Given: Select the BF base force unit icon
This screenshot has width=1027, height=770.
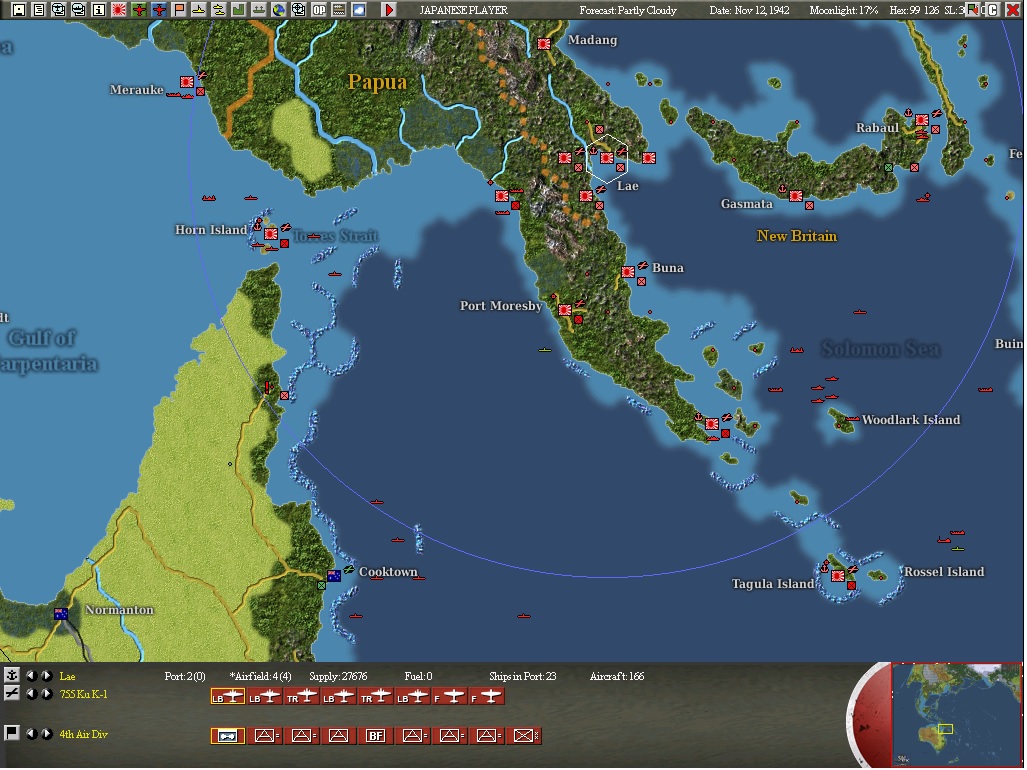Looking at the screenshot, I should 375,736.
